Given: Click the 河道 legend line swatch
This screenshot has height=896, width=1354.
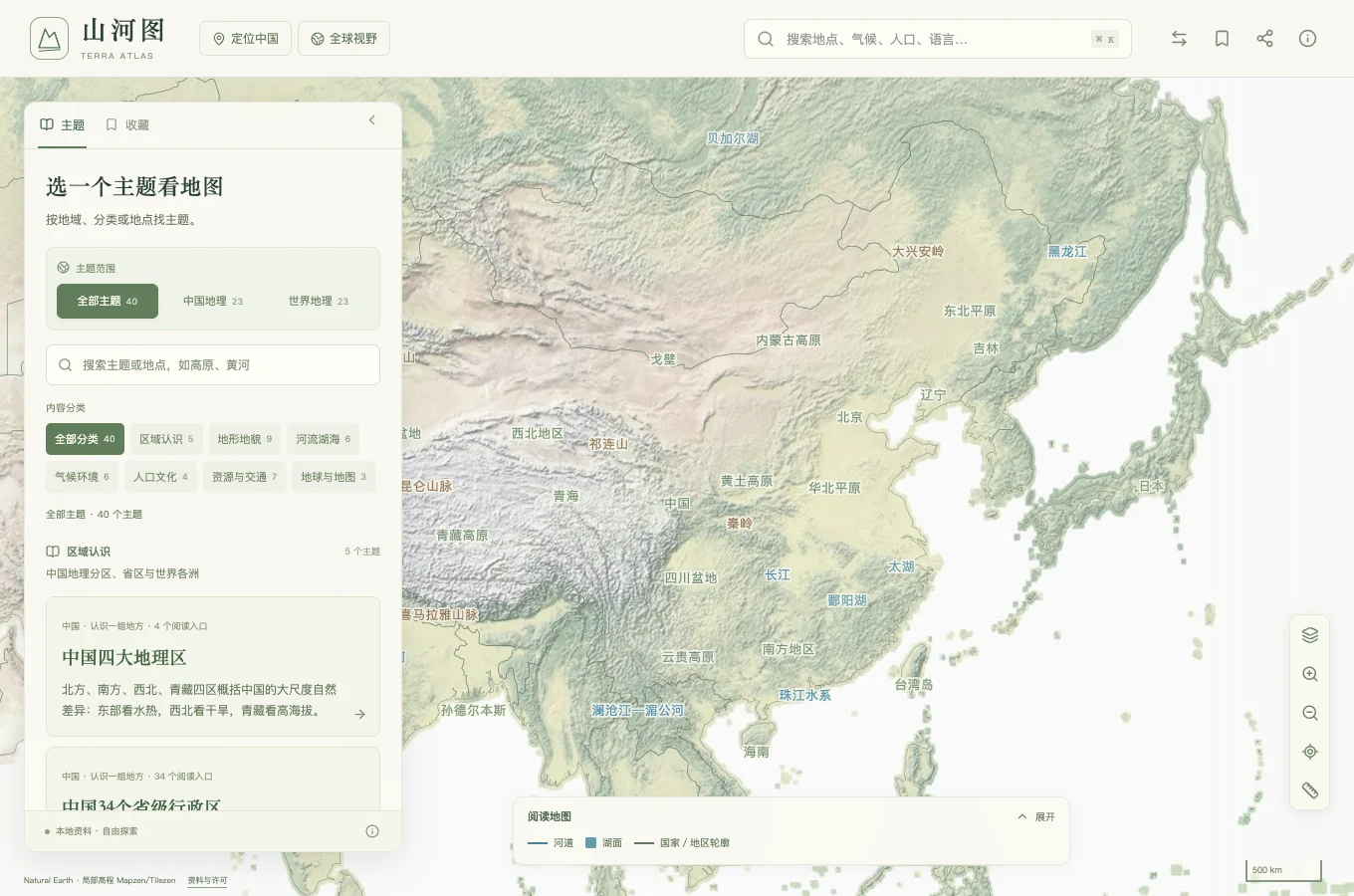Looking at the screenshot, I should pos(538,843).
